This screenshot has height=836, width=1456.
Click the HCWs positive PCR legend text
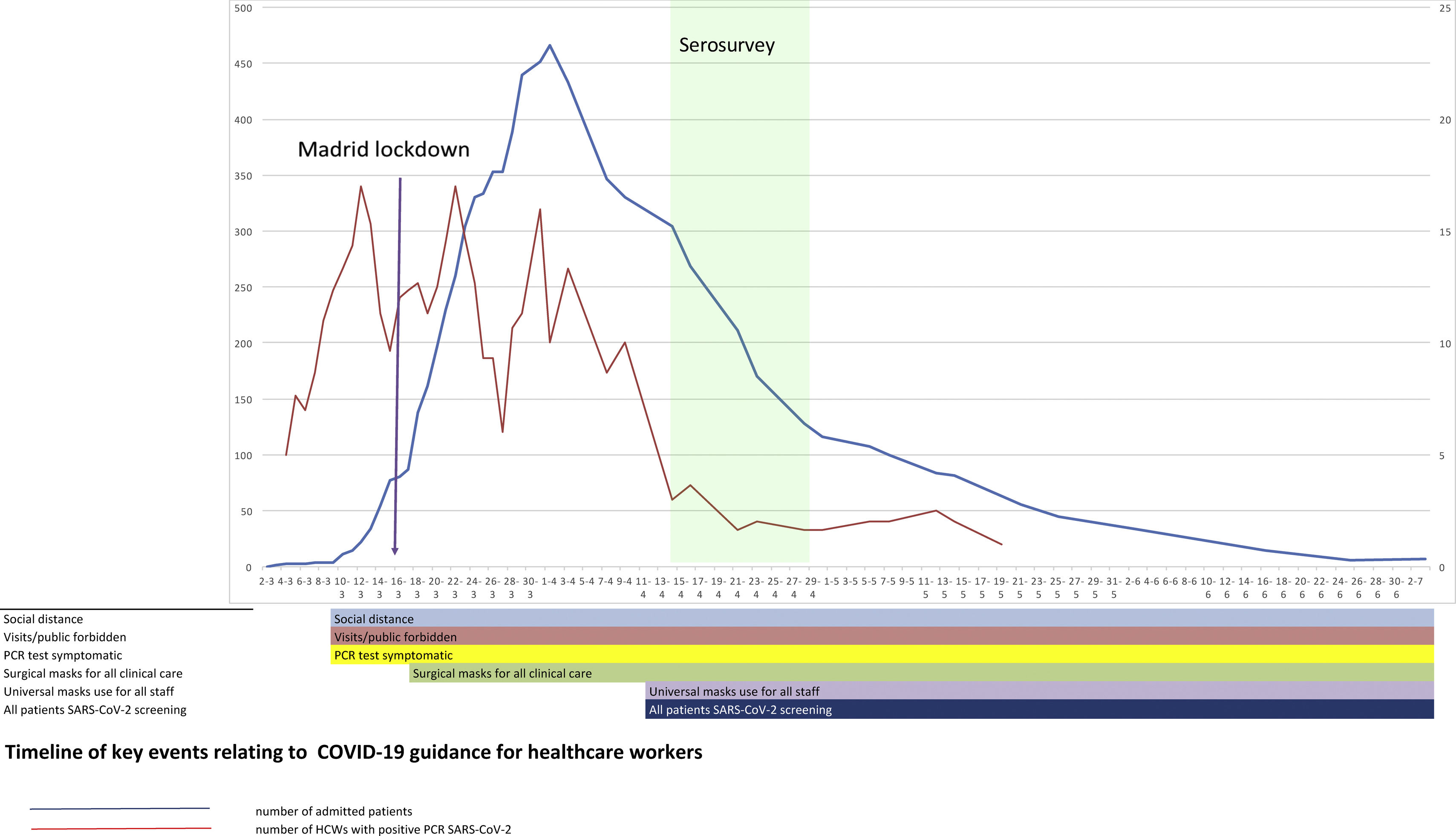[383, 829]
